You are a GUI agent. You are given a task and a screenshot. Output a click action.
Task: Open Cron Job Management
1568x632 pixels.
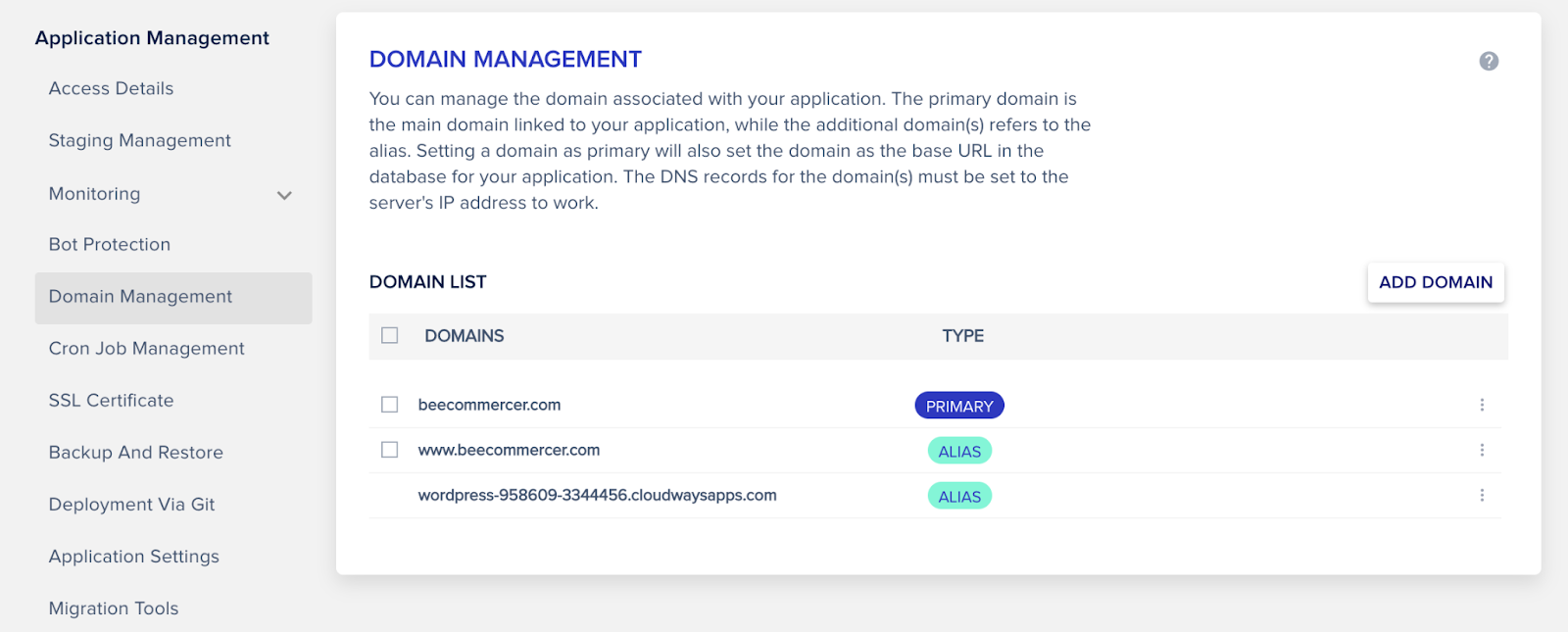pos(147,349)
